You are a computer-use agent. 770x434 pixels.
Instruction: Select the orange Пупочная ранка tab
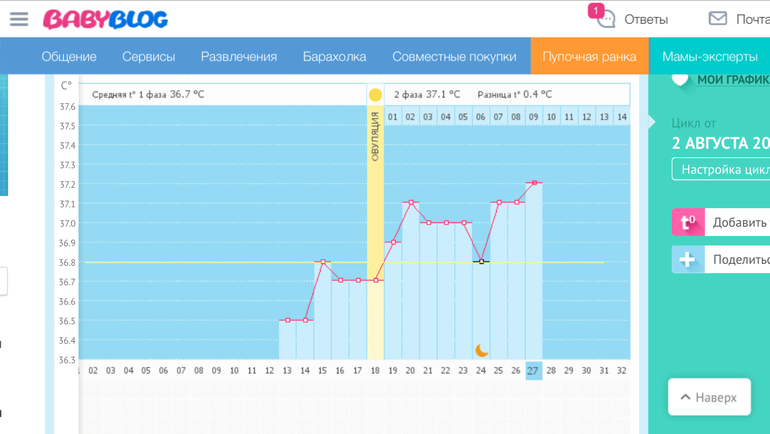point(589,56)
